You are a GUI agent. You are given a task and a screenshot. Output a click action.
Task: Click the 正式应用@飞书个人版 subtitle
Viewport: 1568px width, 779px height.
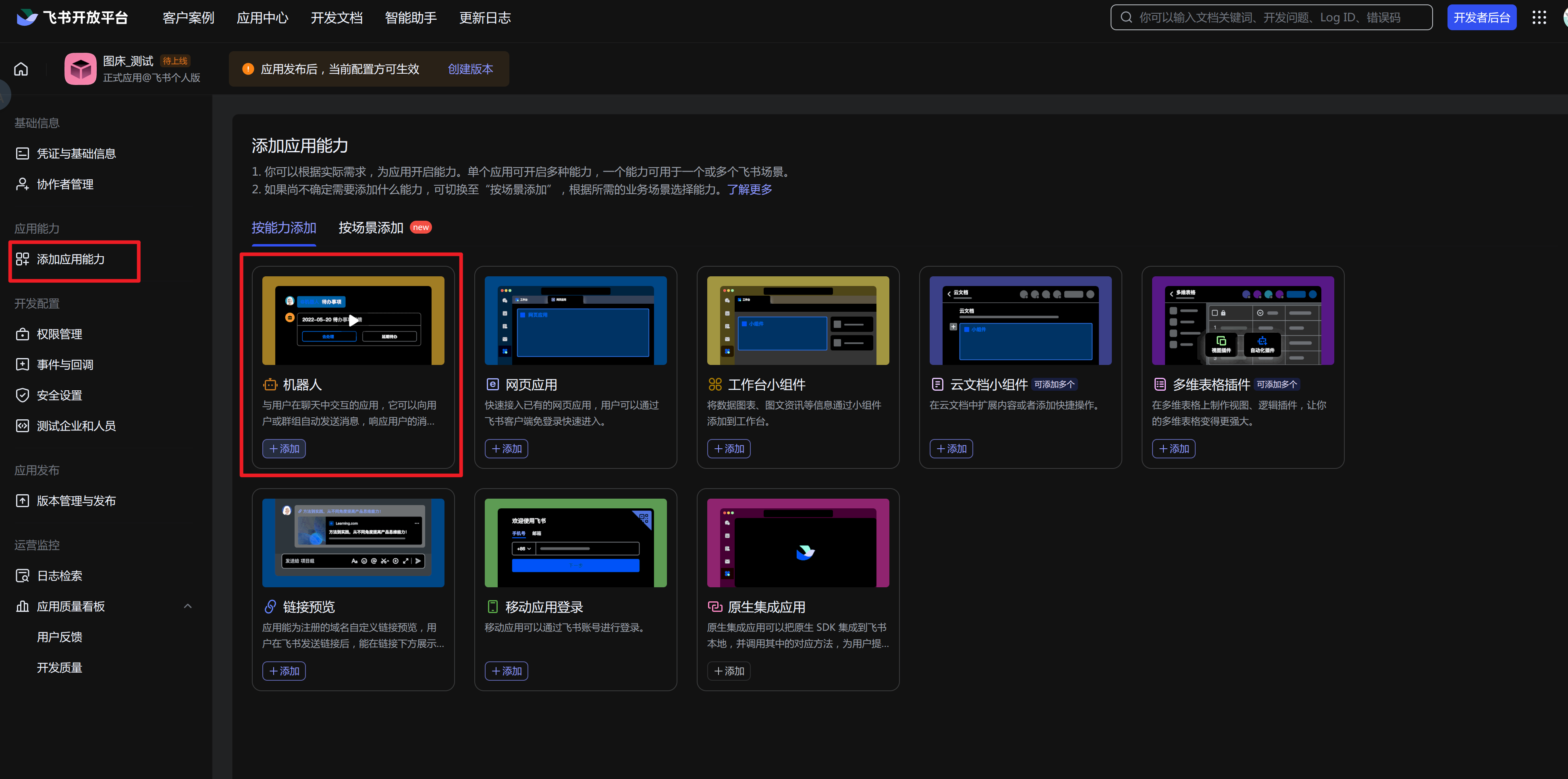tap(152, 78)
